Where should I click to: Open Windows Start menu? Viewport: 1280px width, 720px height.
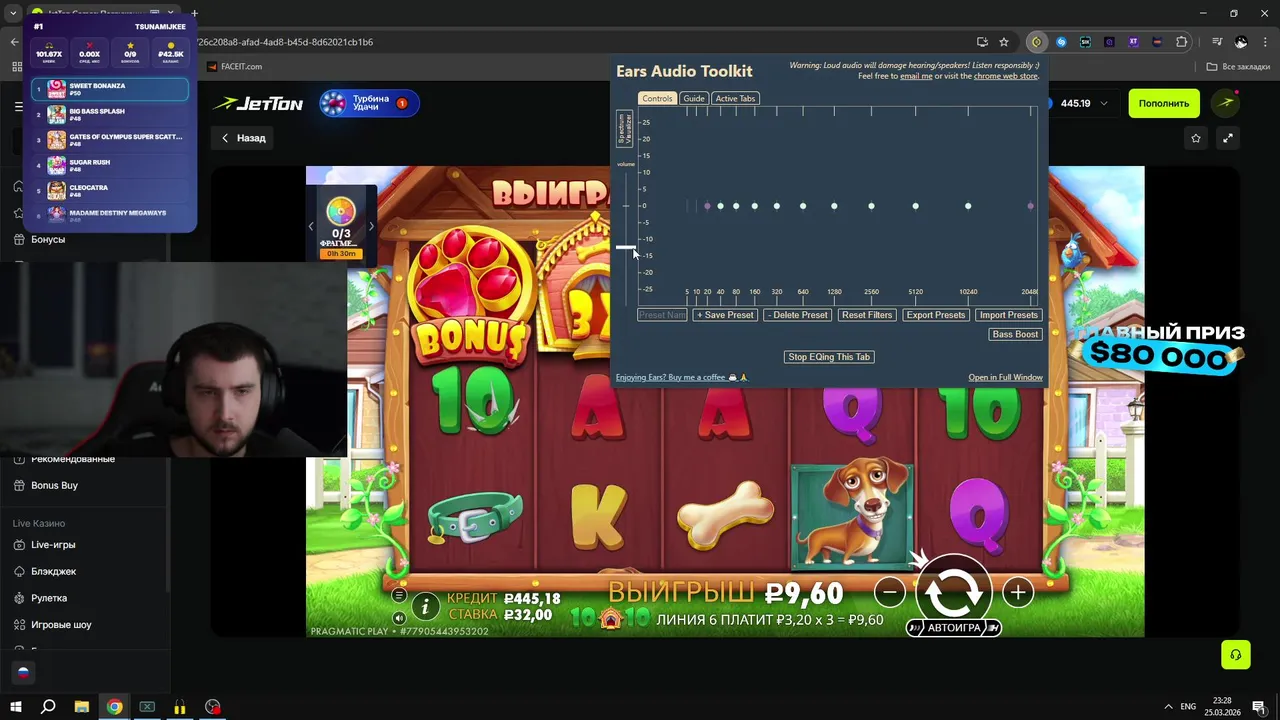coord(16,707)
